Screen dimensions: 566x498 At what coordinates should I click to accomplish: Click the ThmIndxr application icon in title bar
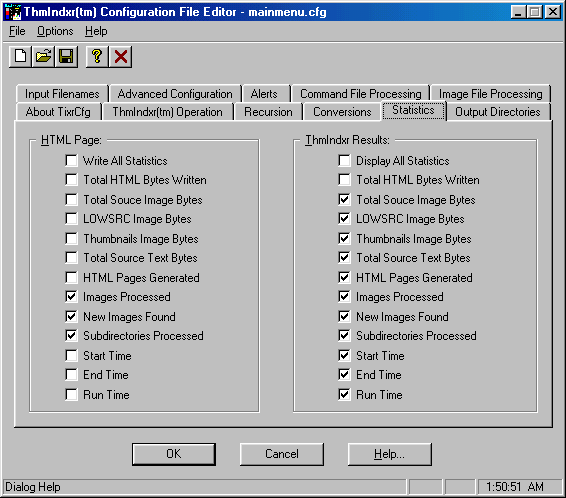[x=12, y=12]
